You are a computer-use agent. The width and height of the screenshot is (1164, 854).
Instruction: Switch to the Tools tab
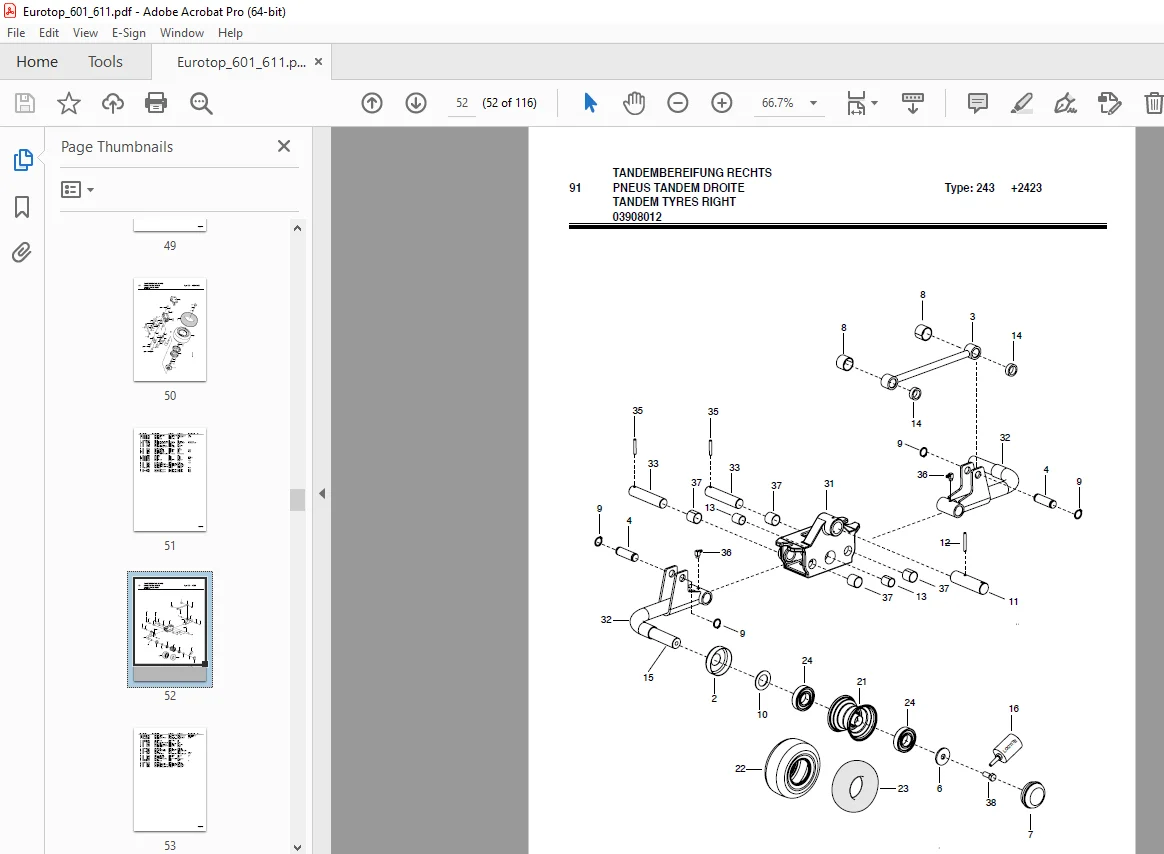click(x=105, y=62)
